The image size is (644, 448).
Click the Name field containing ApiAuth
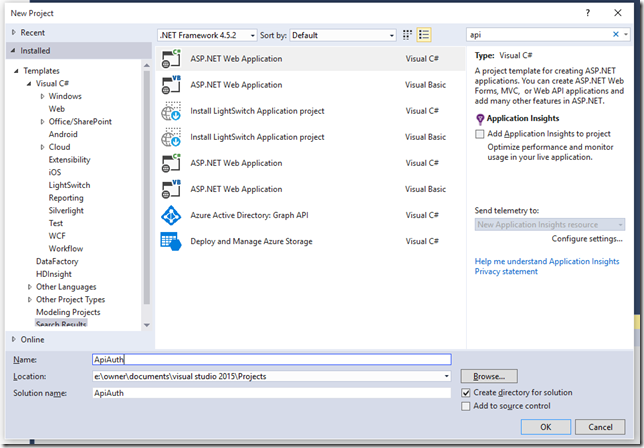272,360
